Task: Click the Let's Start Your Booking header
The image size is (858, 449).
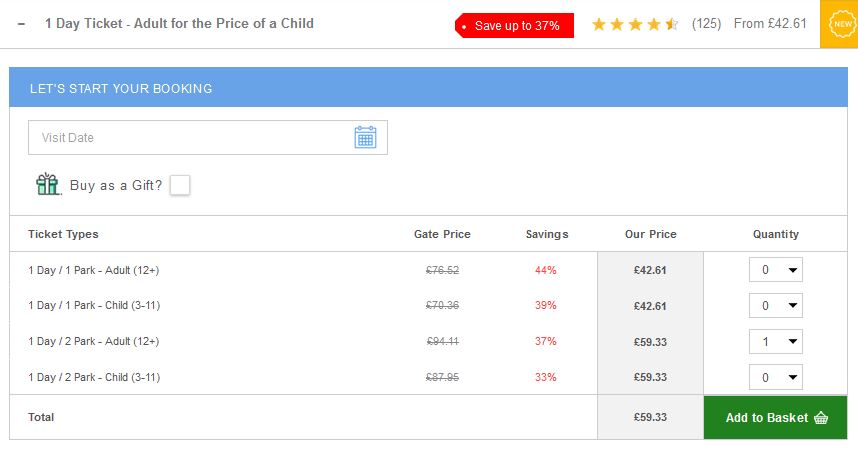Action: (x=428, y=88)
